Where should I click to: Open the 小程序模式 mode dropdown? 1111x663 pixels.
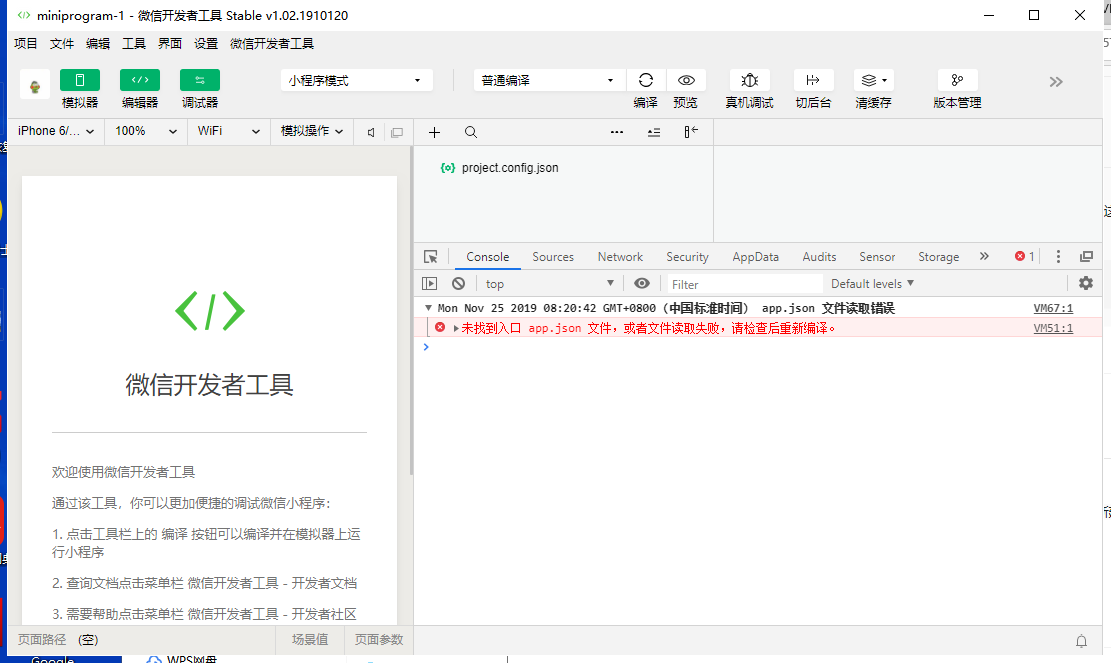point(356,80)
